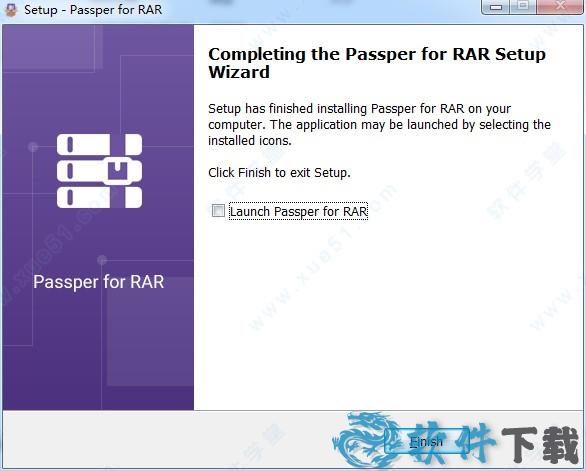The image size is (586, 471).
Task: Click the buckle clasp on archive logo
Action: point(117,171)
